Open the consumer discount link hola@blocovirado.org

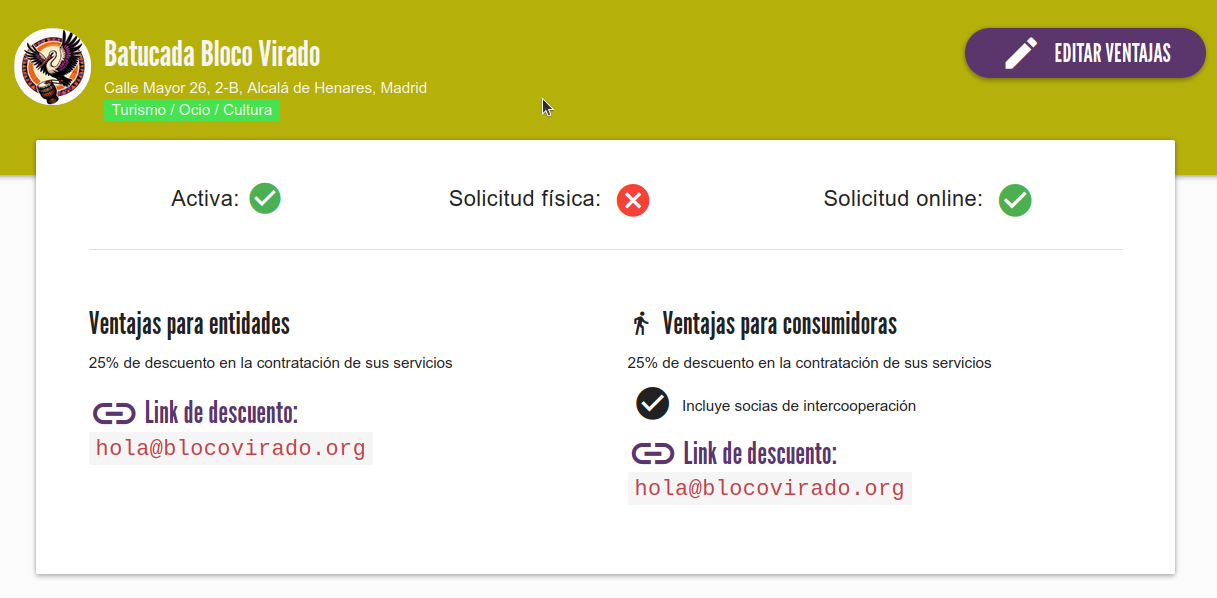769,488
